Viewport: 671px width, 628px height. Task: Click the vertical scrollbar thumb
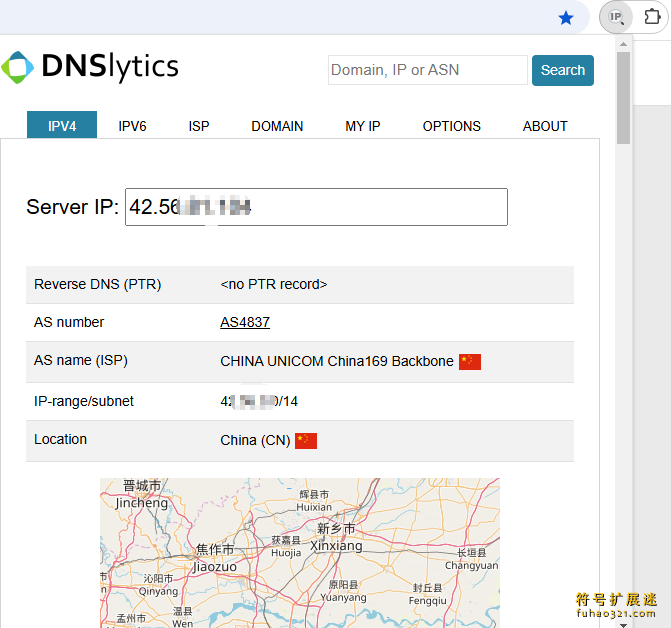[x=623, y=98]
